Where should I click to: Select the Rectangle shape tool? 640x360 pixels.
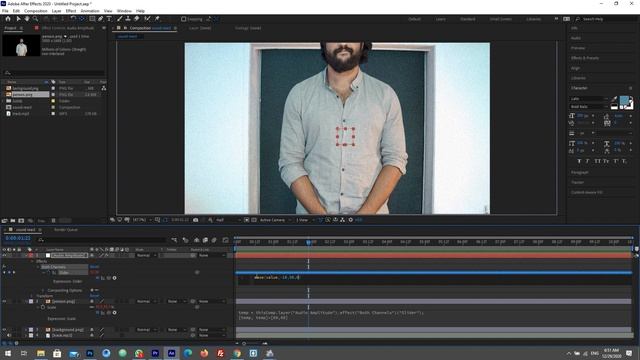92,19
